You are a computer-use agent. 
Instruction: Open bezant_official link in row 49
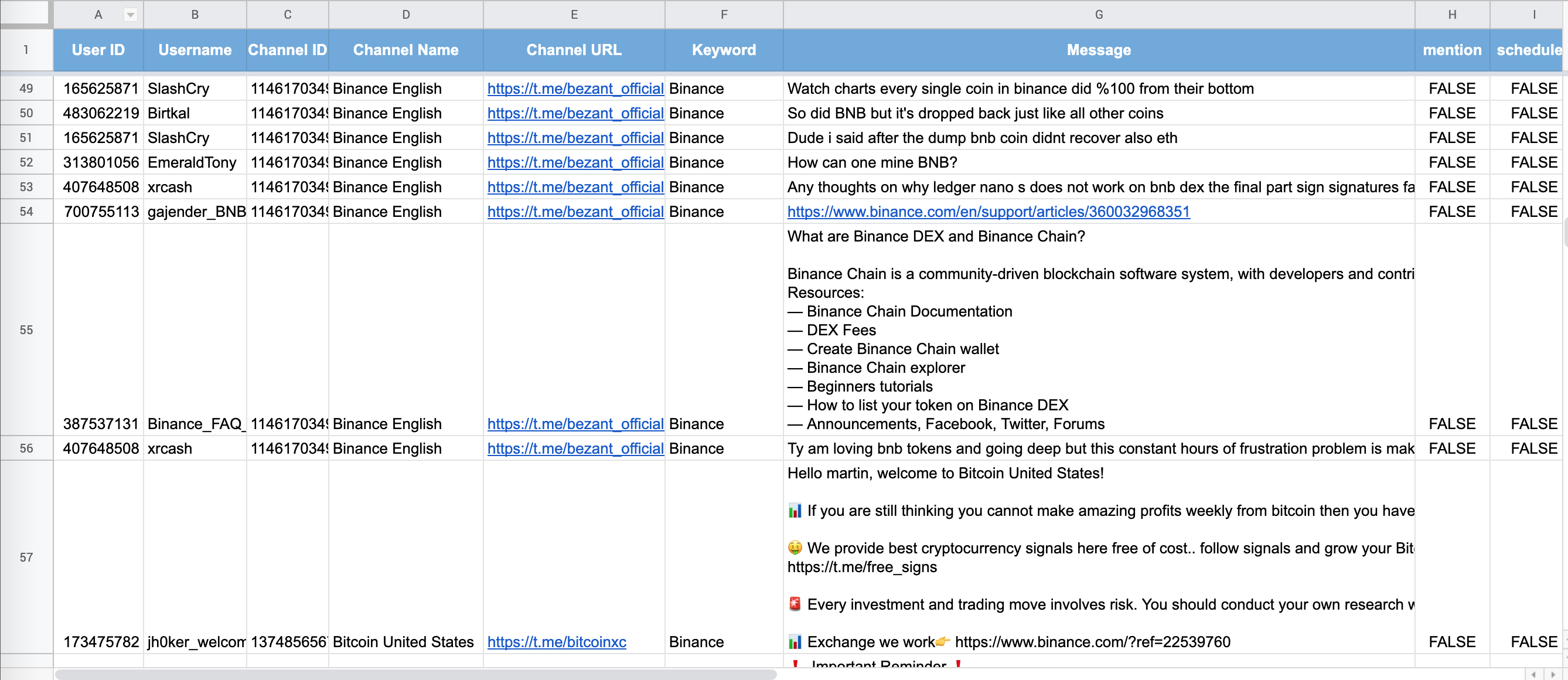pos(575,89)
